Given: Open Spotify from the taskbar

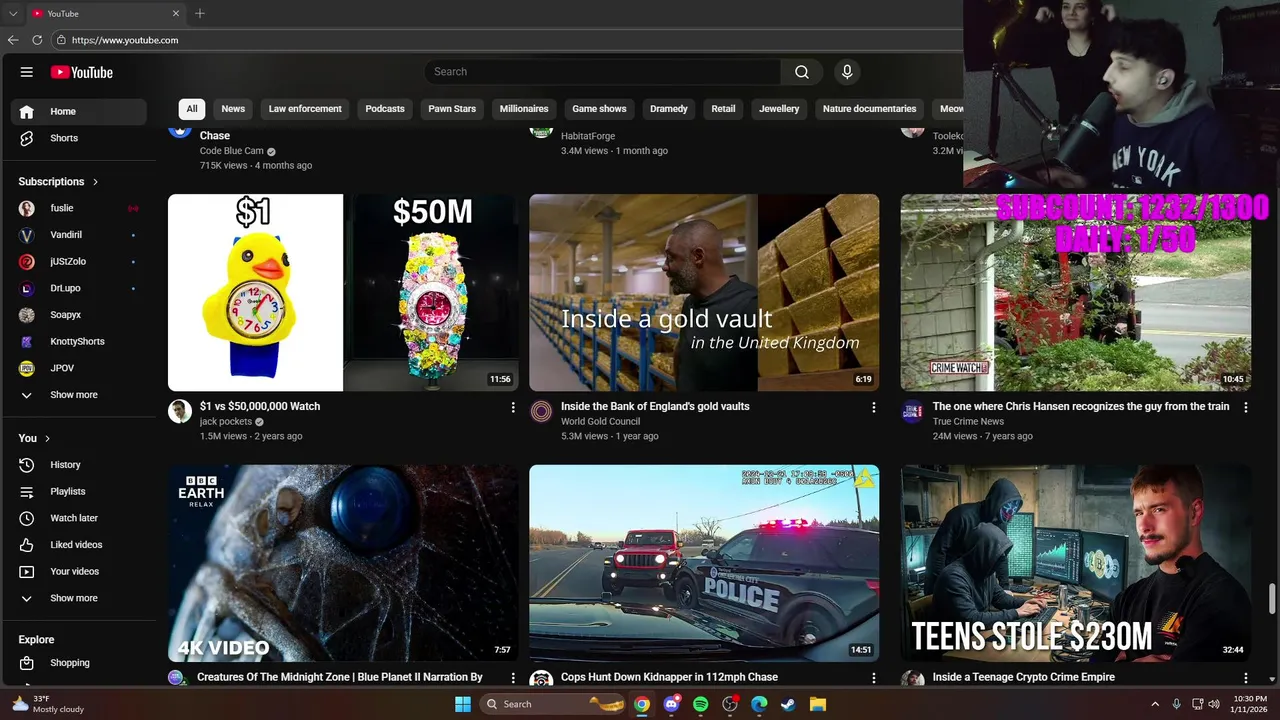Looking at the screenshot, I should point(700,704).
